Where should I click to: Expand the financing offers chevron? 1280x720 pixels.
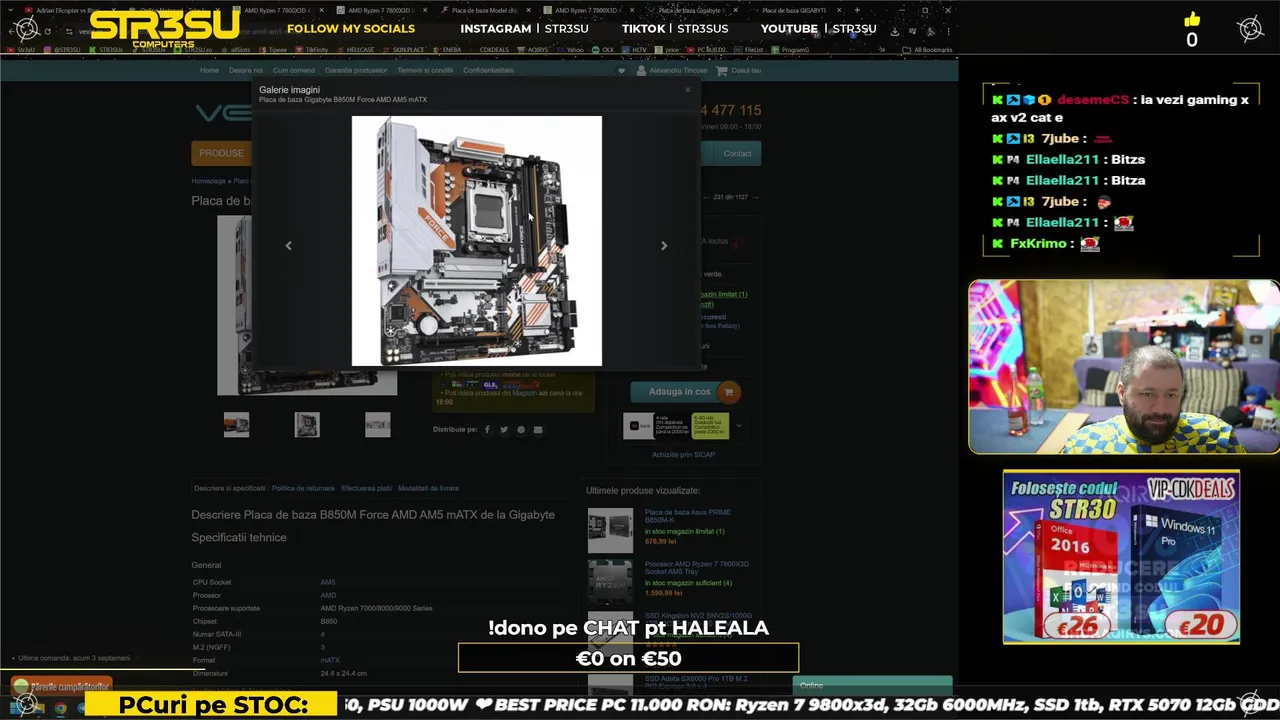coord(739,426)
